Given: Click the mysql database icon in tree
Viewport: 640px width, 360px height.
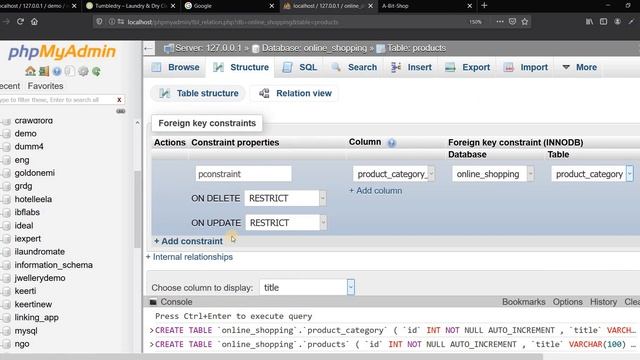Looking at the screenshot, I should (x=6, y=331).
